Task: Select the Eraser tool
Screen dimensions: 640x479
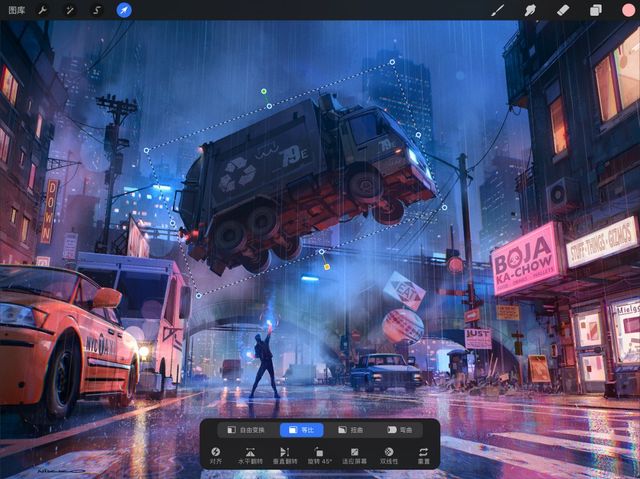Action: (x=562, y=10)
